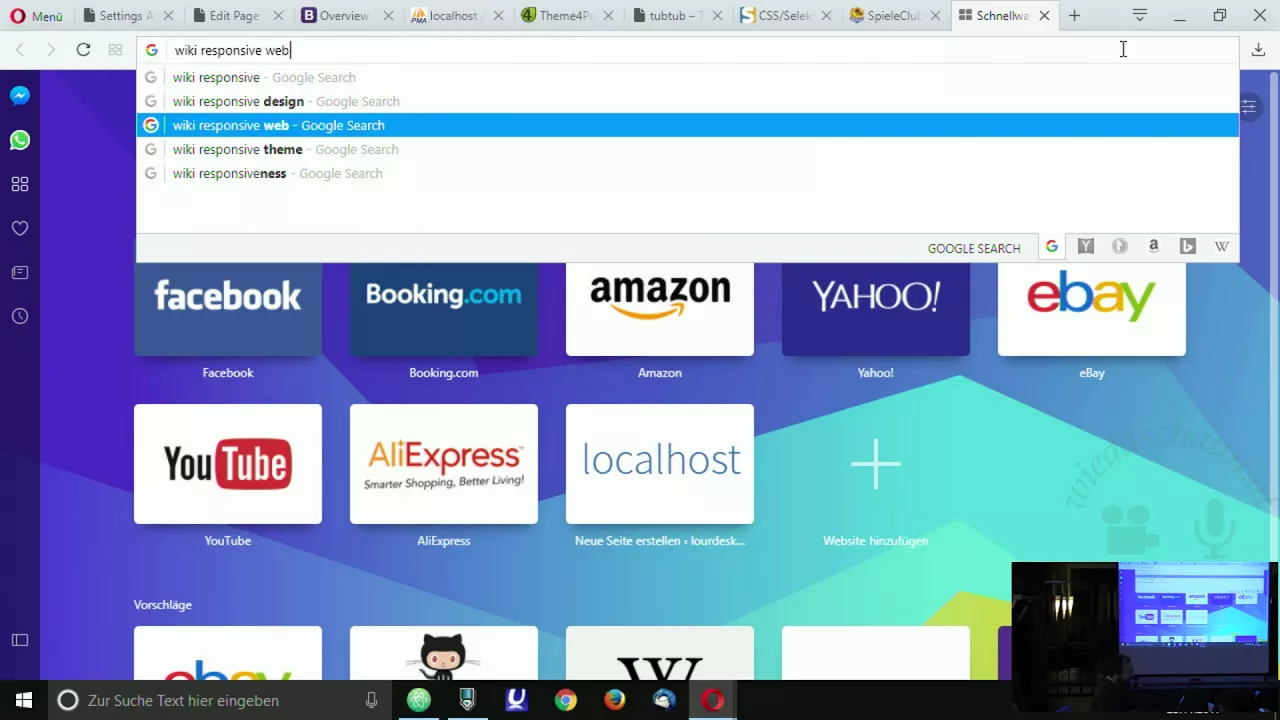Close the Schnellwahl tab
Screen dimensions: 1280x720
click(x=1044, y=16)
